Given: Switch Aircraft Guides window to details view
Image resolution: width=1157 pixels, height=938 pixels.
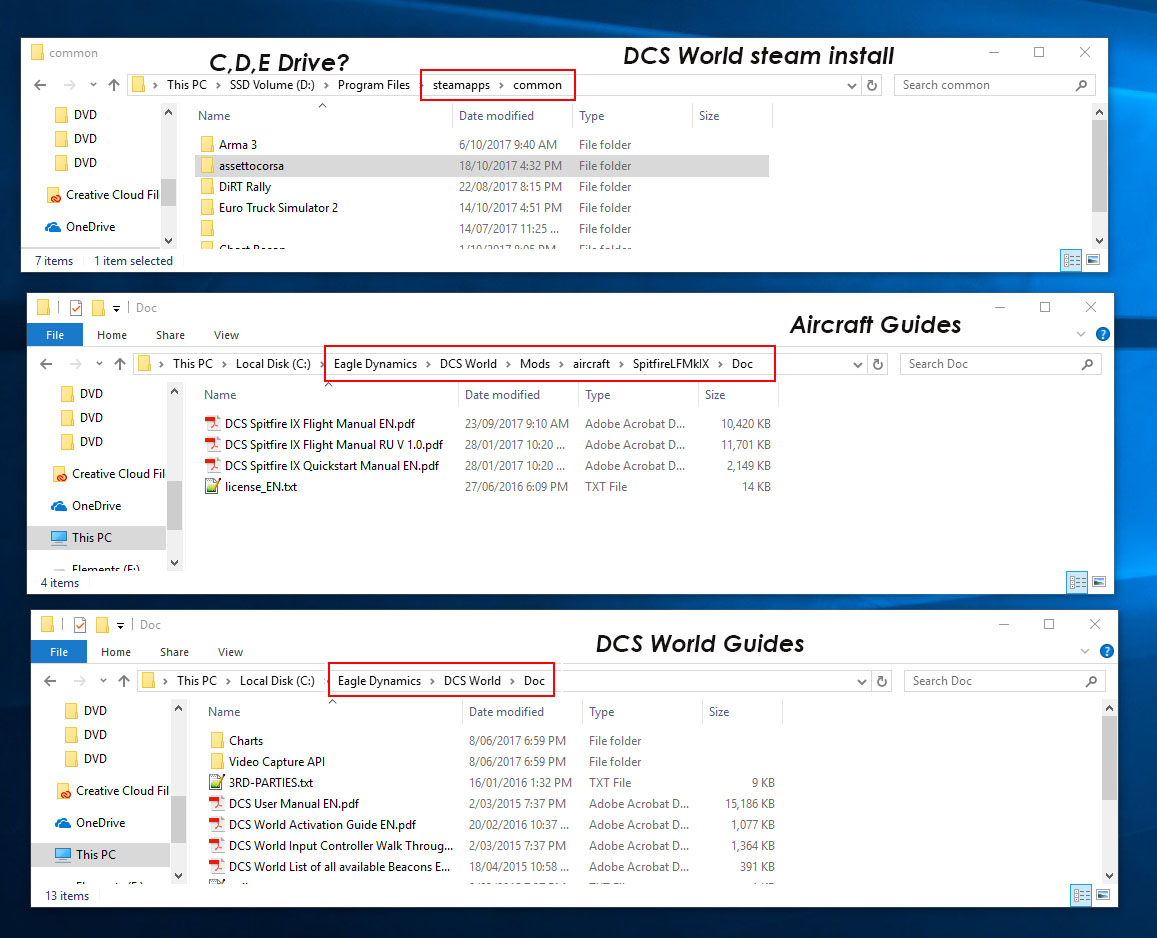Looking at the screenshot, I should pyautogui.click(x=1077, y=582).
